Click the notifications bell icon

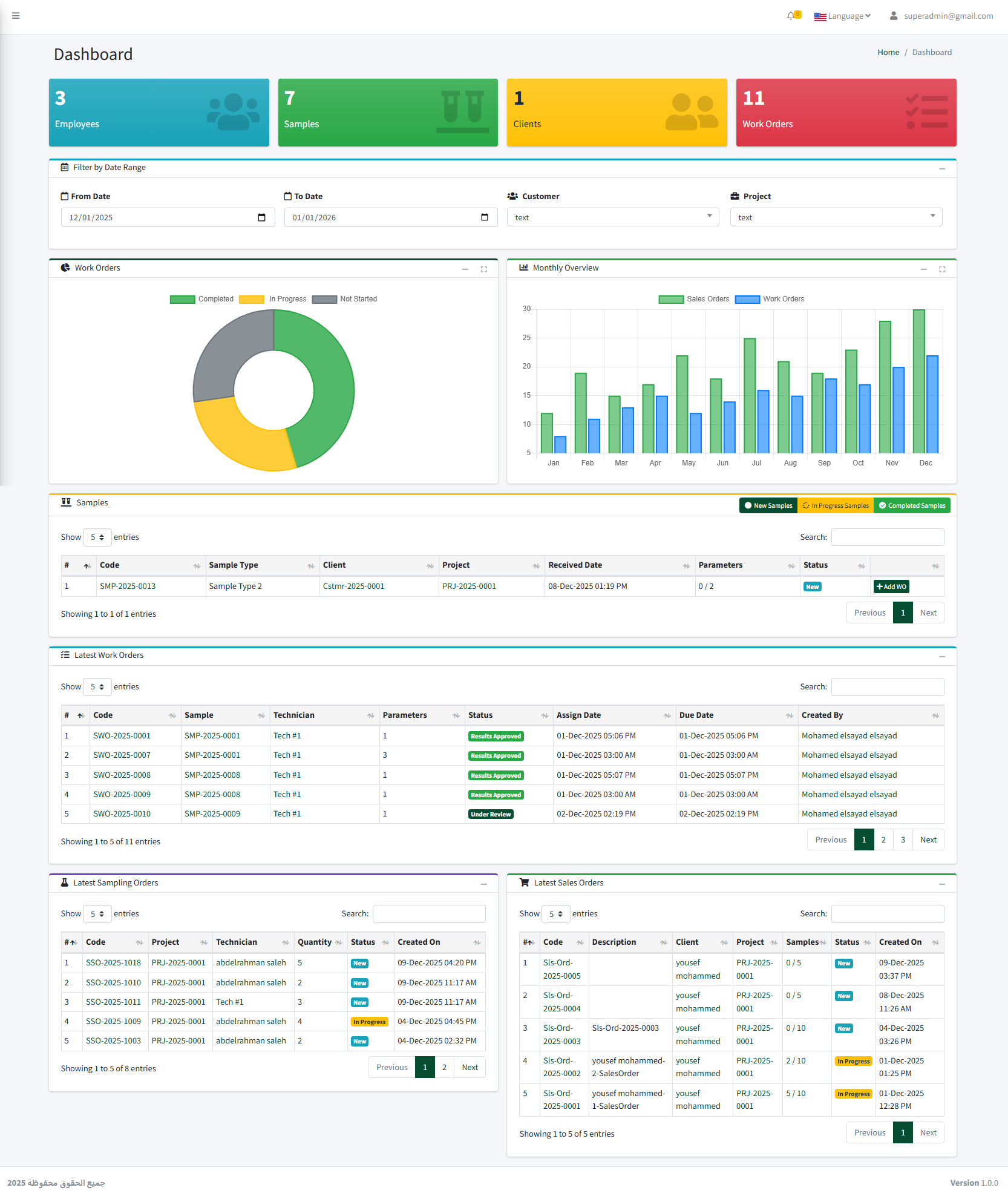(791, 16)
